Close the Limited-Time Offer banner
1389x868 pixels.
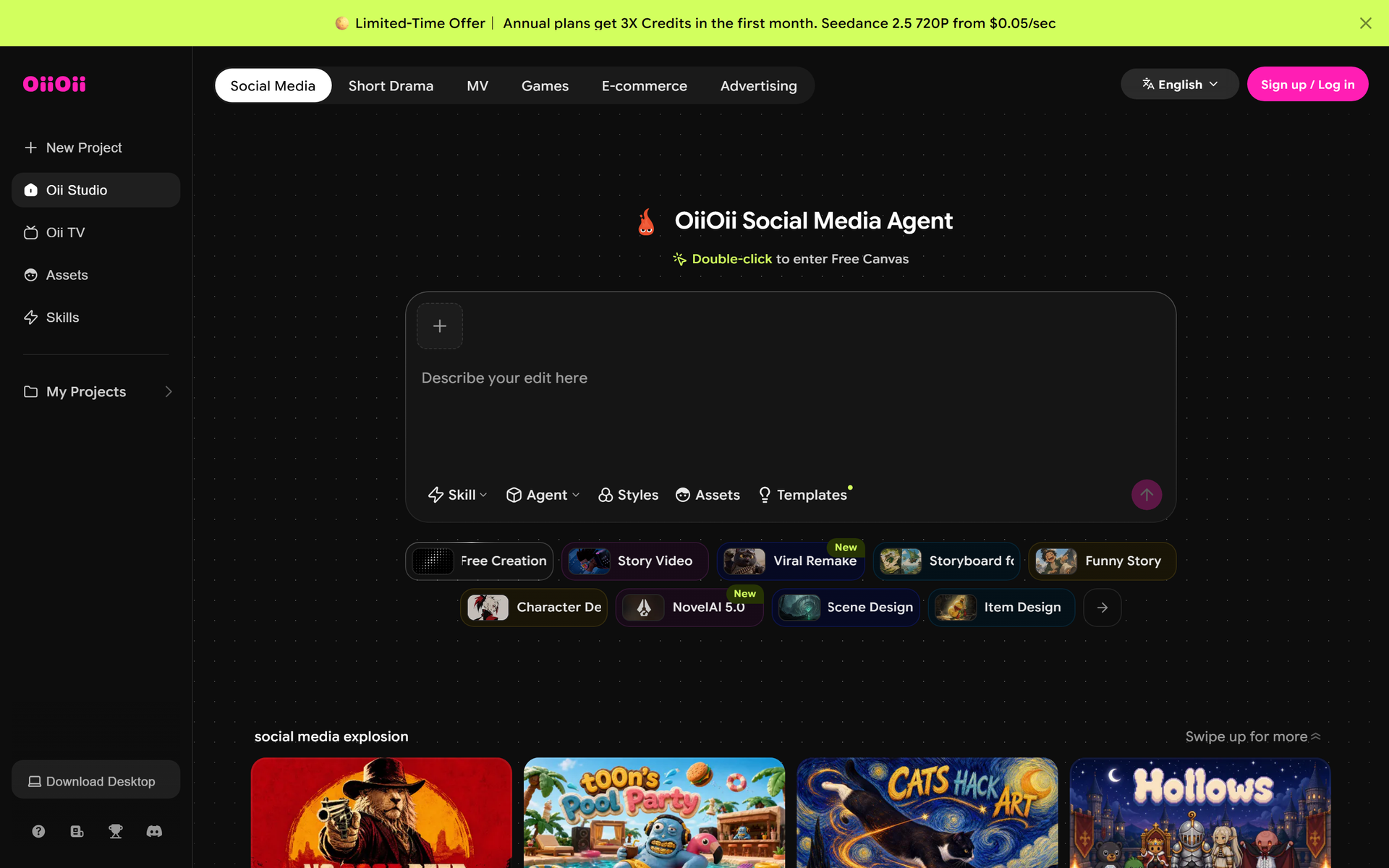[x=1365, y=23]
